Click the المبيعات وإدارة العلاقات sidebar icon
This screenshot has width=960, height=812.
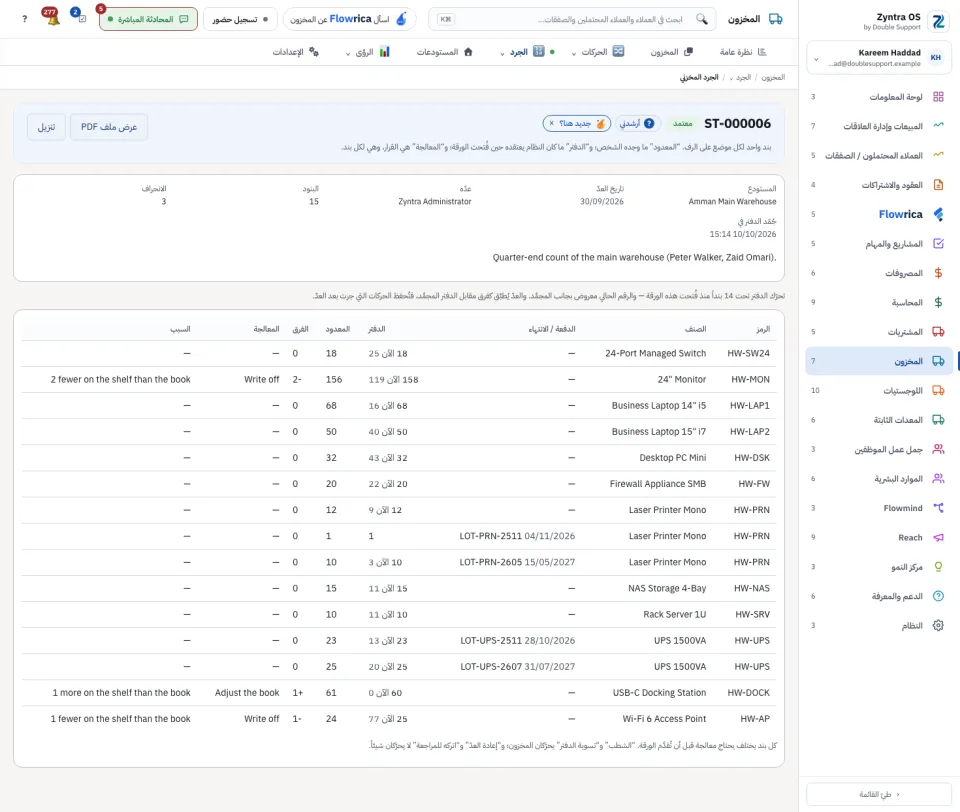coord(938,126)
